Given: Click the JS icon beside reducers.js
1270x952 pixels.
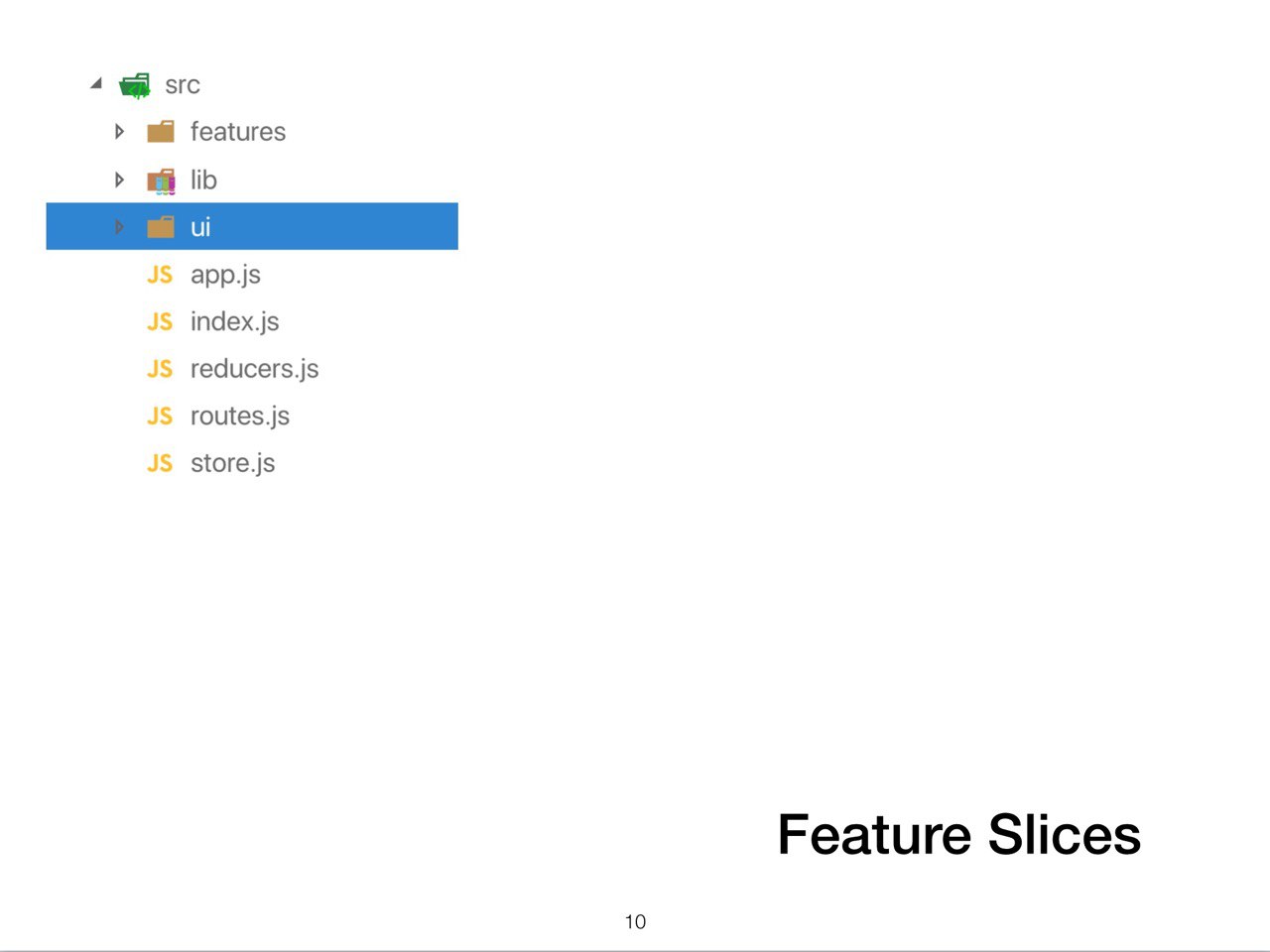Looking at the screenshot, I should click(x=160, y=369).
